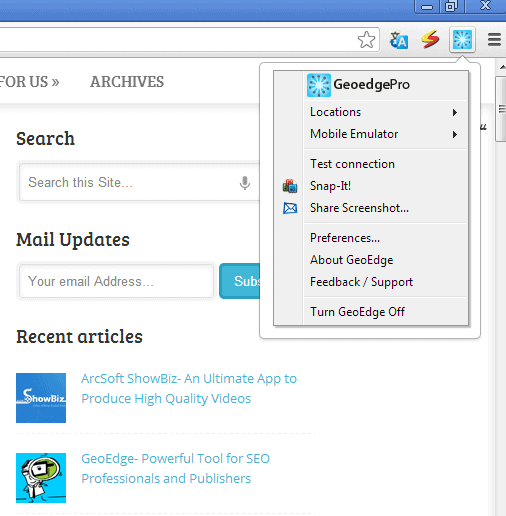Open the Locations menu item
This screenshot has height=516, width=506.
pyautogui.click(x=385, y=112)
